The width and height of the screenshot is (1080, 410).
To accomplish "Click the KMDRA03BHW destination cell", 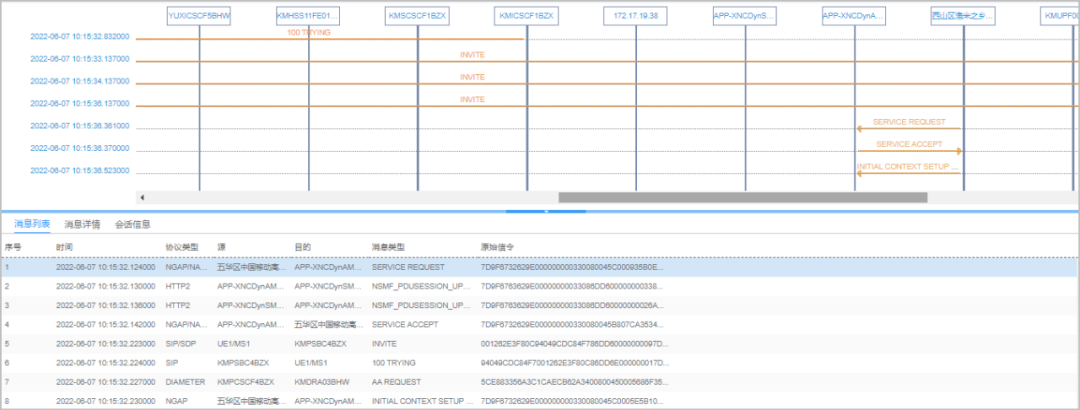I will [322, 382].
